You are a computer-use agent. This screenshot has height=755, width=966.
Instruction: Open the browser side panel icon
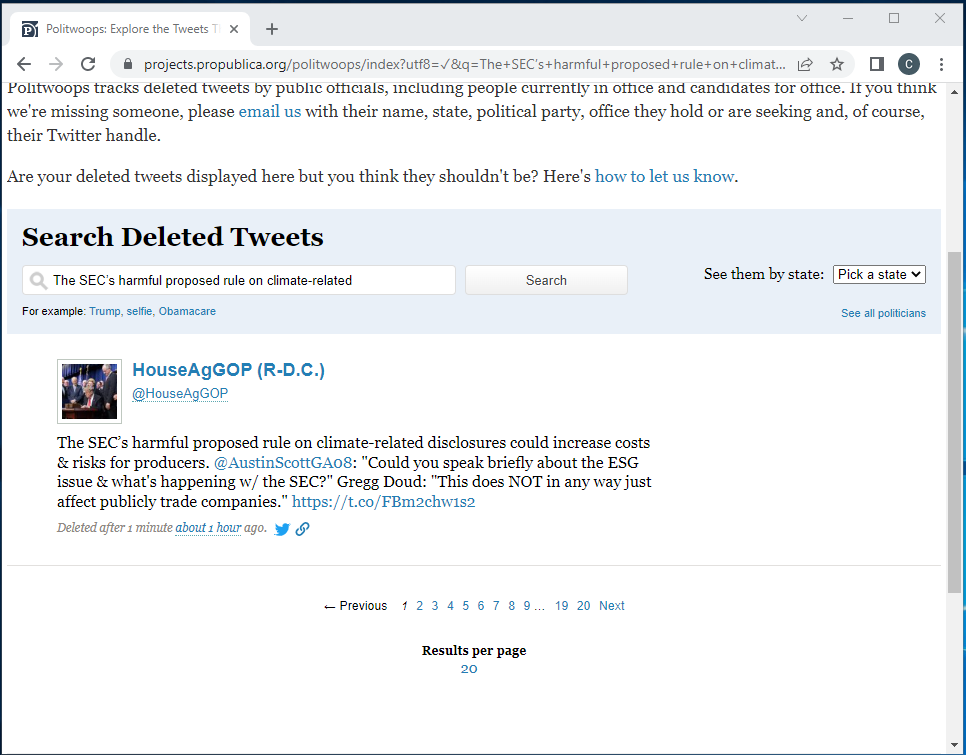[877, 64]
